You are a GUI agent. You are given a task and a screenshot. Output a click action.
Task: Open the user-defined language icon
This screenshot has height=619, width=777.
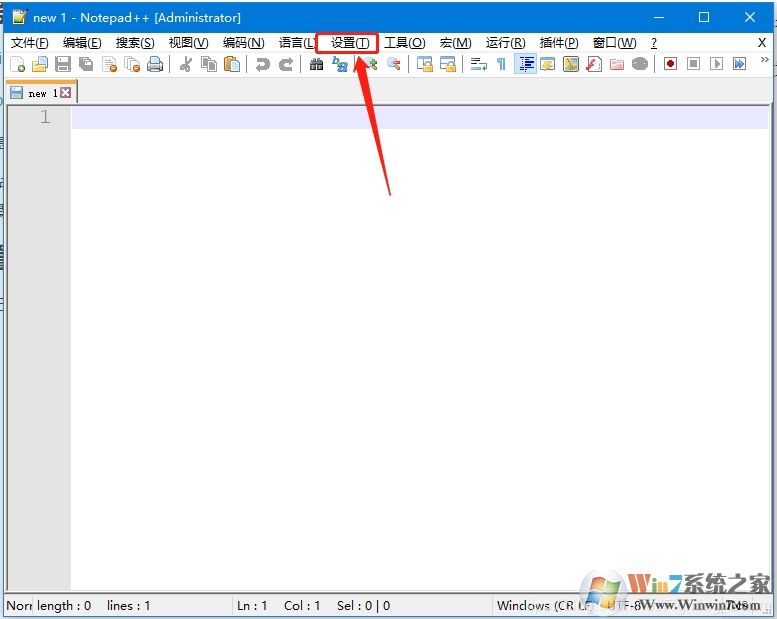pos(548,64)
